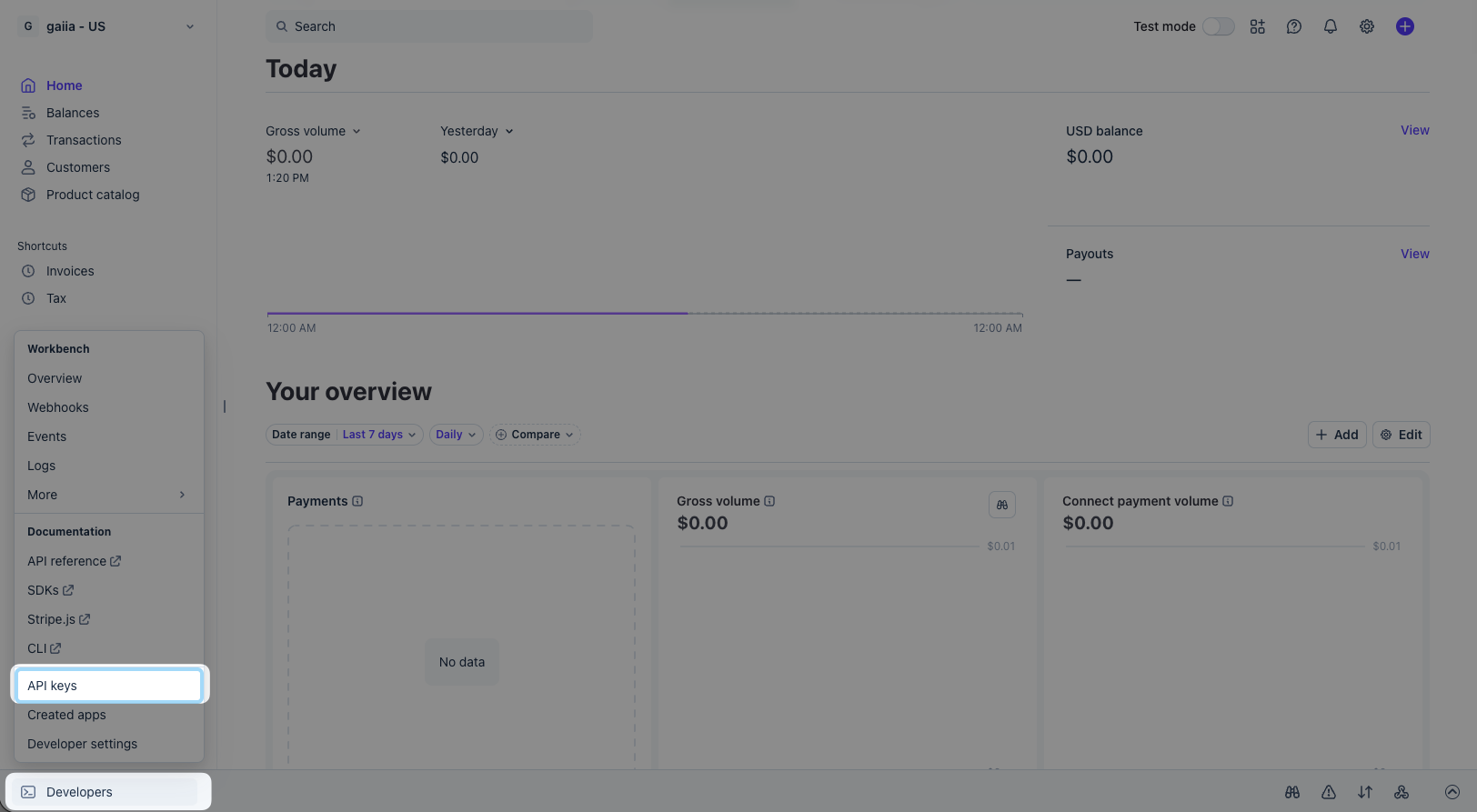Viewport: 1477px width, 812px height.
Task: Click the 'Shortcuts' sidebar heading
Action: (42, 246)
